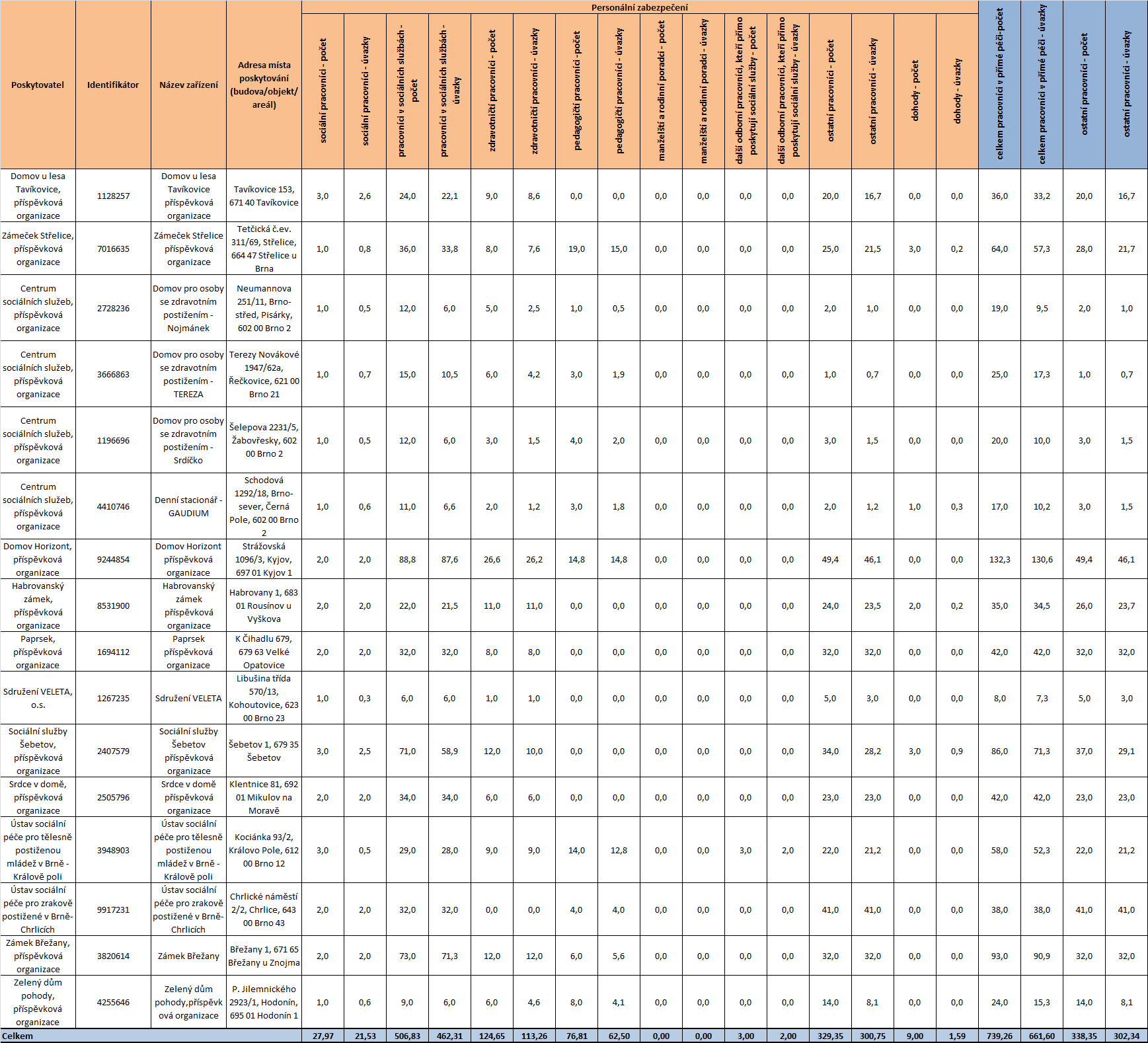Select identifier cell 8531900
This screenshot has height=1043, width=1148.
[x=113, y=605]
